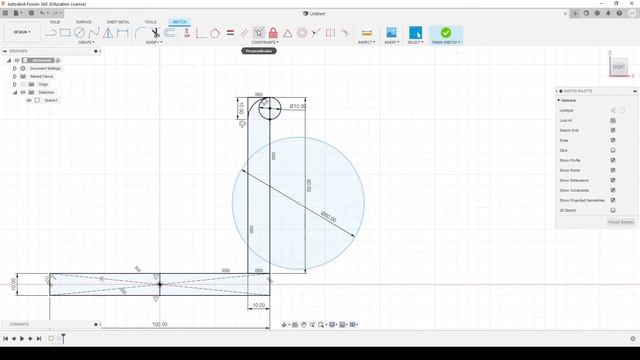Click the ViewCube FRONT face

pyautogui.click(x=619, y=67)
